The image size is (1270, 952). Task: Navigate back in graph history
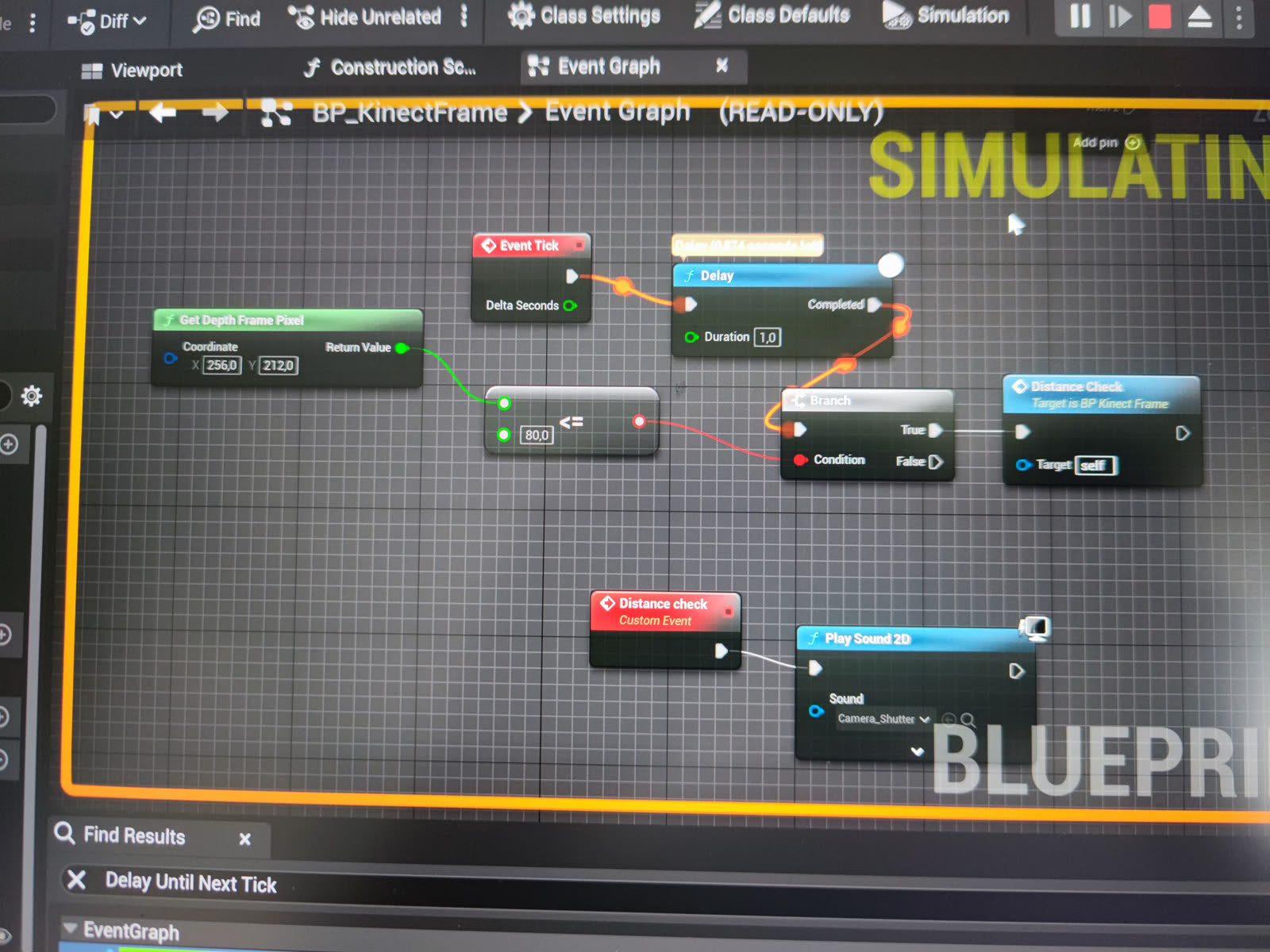(x=163, y=113)
